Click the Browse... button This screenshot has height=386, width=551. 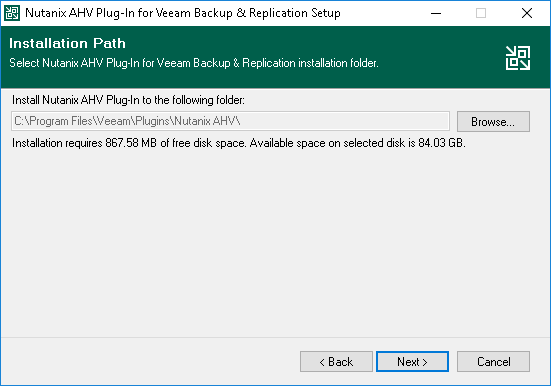tap(493, 122)
